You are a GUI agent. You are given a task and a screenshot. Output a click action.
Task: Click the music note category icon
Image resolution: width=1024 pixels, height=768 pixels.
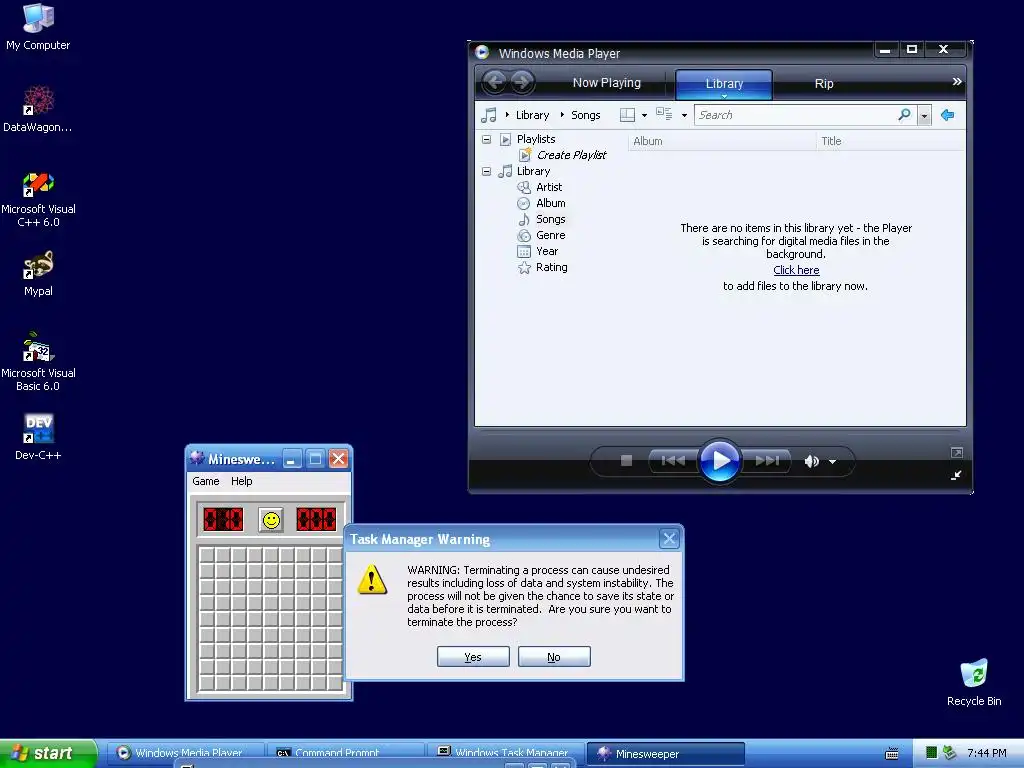tap(488, 115)
